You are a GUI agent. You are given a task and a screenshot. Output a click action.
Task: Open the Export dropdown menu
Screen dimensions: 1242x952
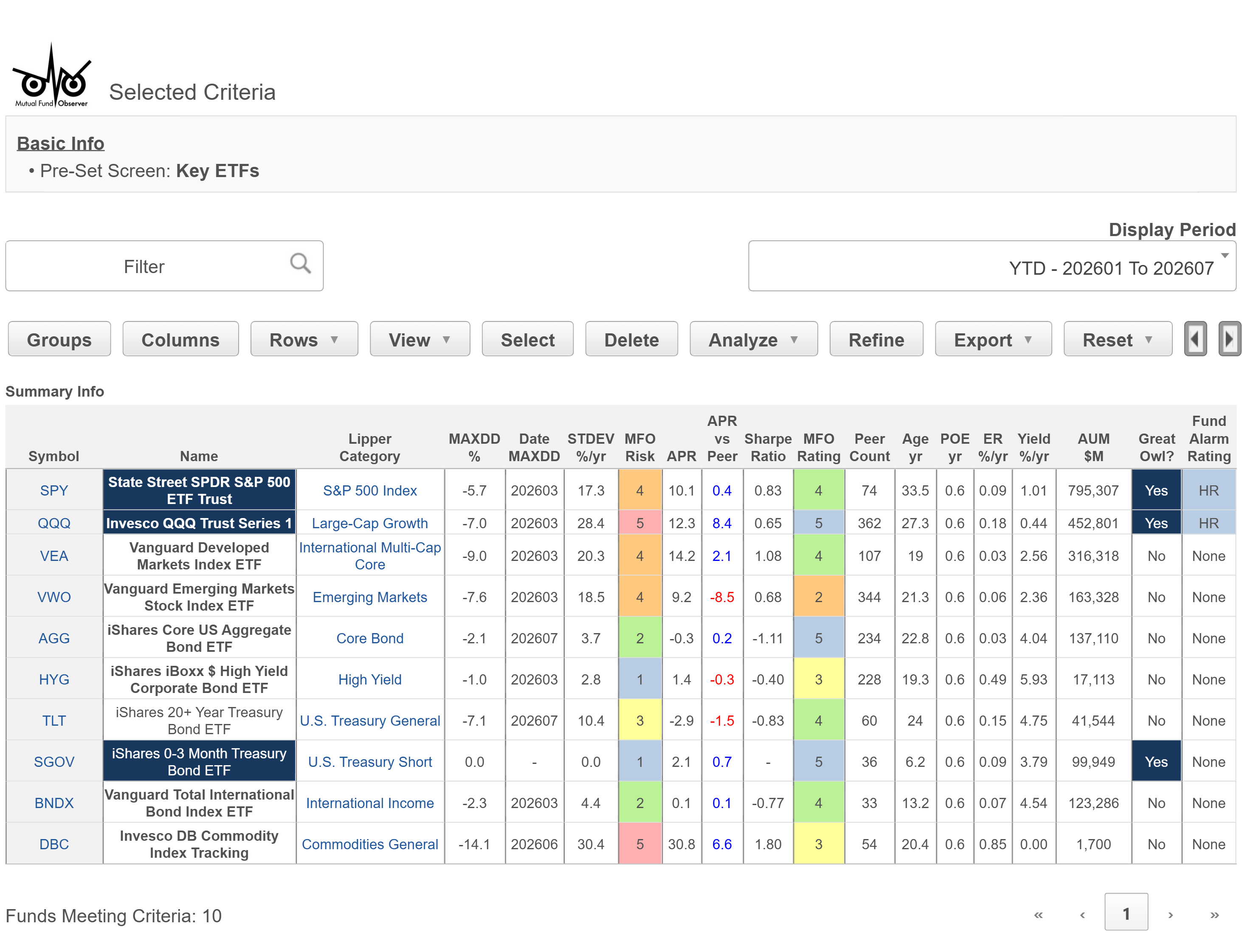click(993, 339)
